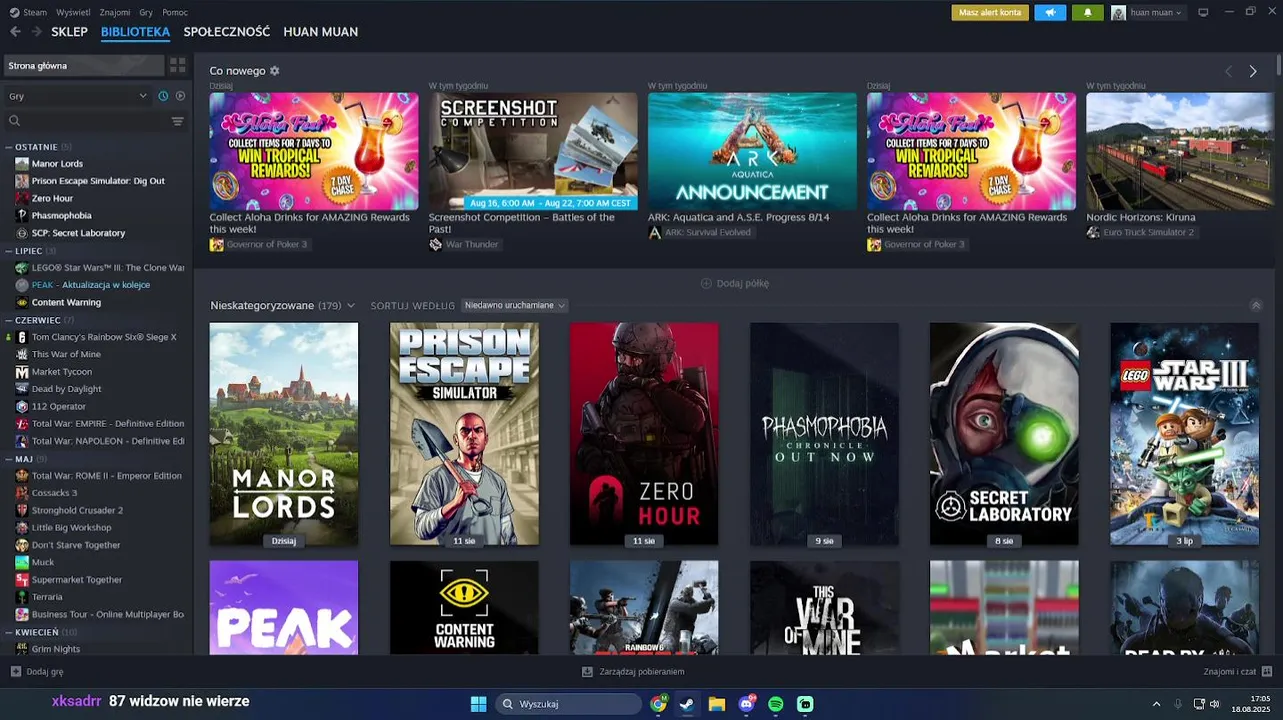Open the sidebar filter options icon
The height and width of the screenshot is (720, 1283).
(178, 121)
